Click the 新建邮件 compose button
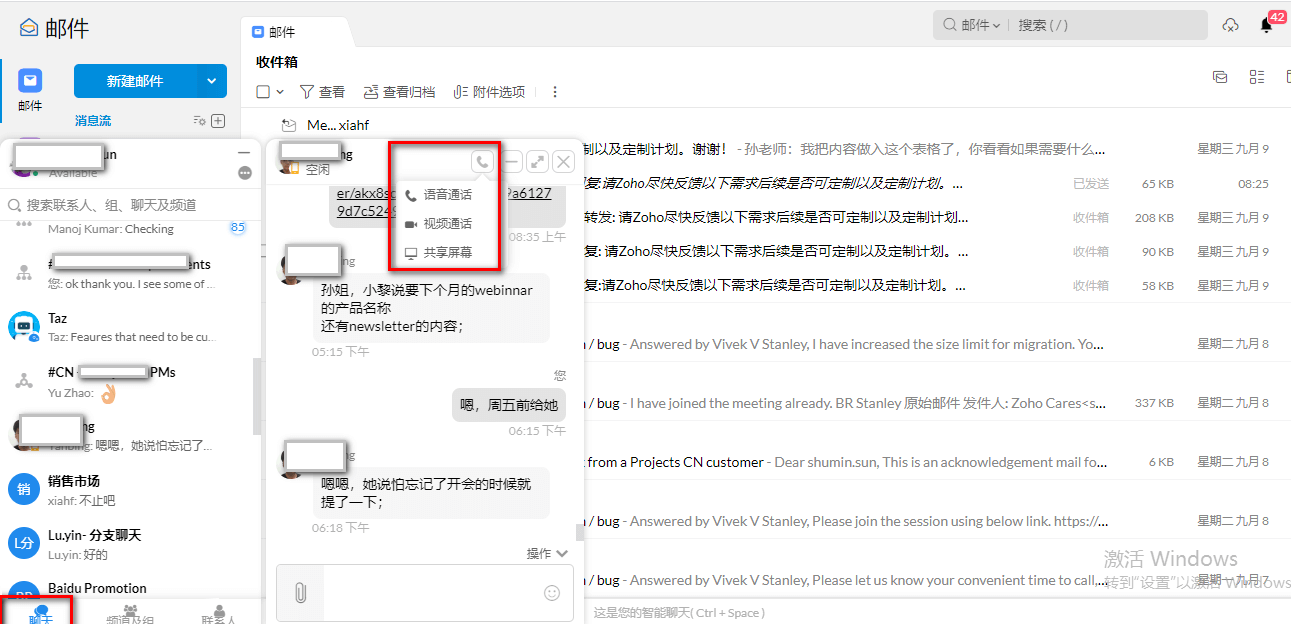 (x=135, y=81)
